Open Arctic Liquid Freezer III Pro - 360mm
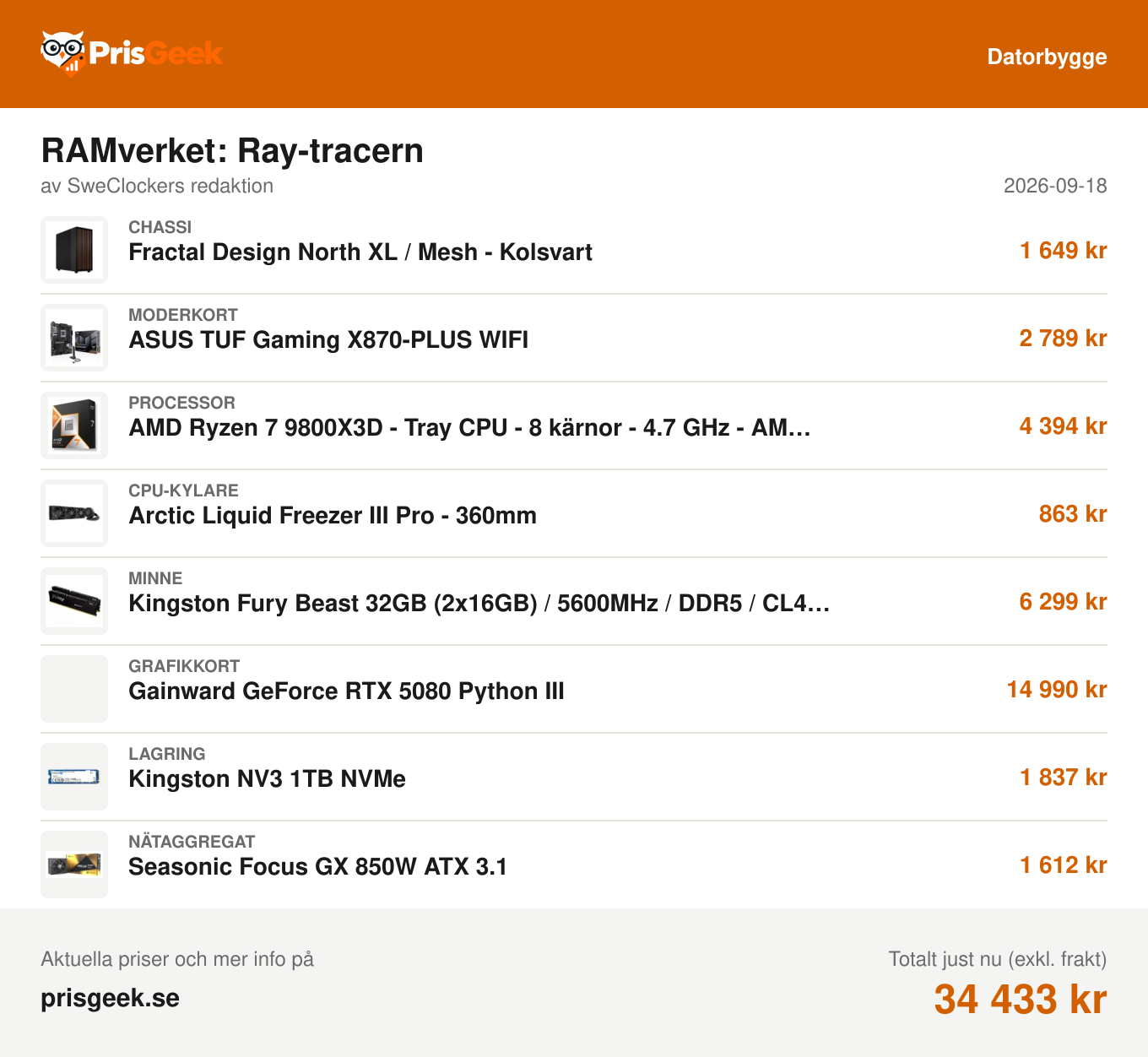Viewport: 1148px width, 1057px height. click(x=333, y=516)
